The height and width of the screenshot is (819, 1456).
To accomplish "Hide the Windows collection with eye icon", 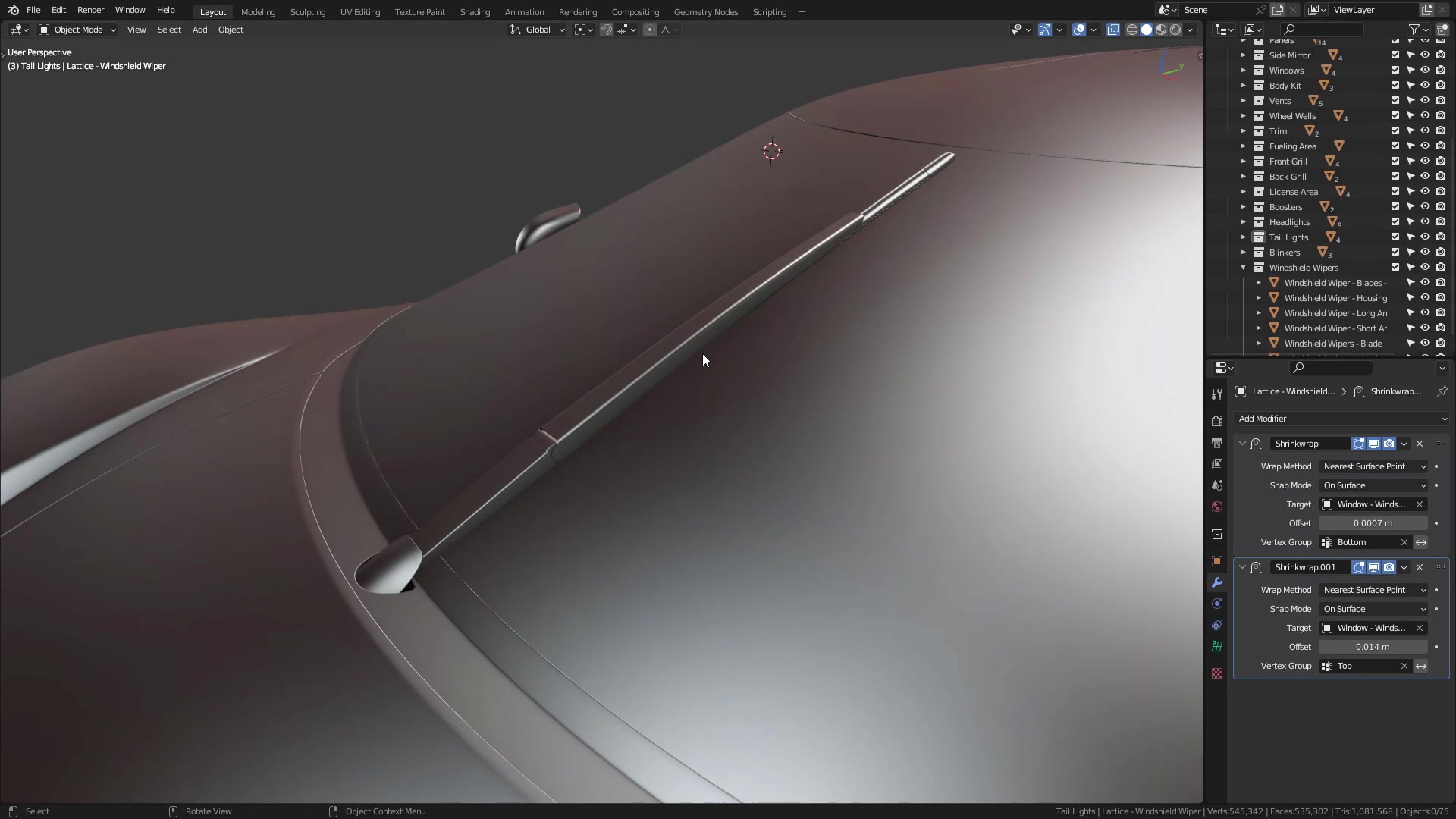I will (1425, 71).
